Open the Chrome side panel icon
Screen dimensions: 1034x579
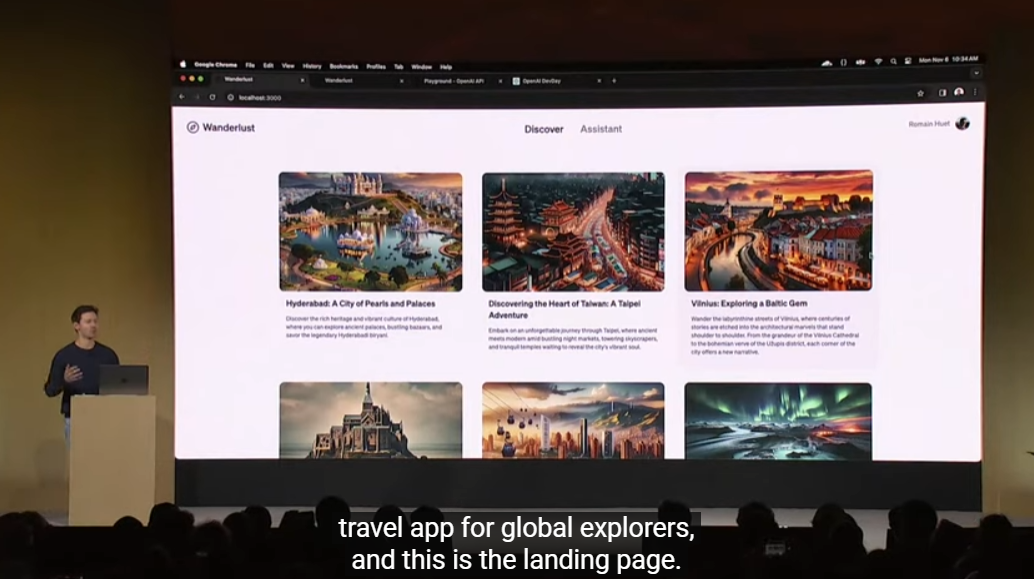tap(942, 93)
